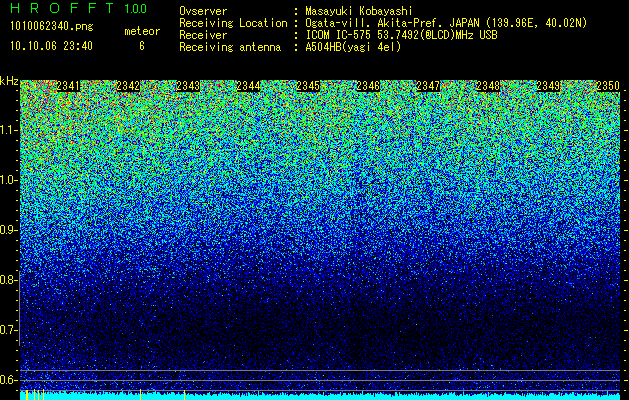Click the 'meteor' counter label
This screenshot has height=400, width=629.
(142, 31)
